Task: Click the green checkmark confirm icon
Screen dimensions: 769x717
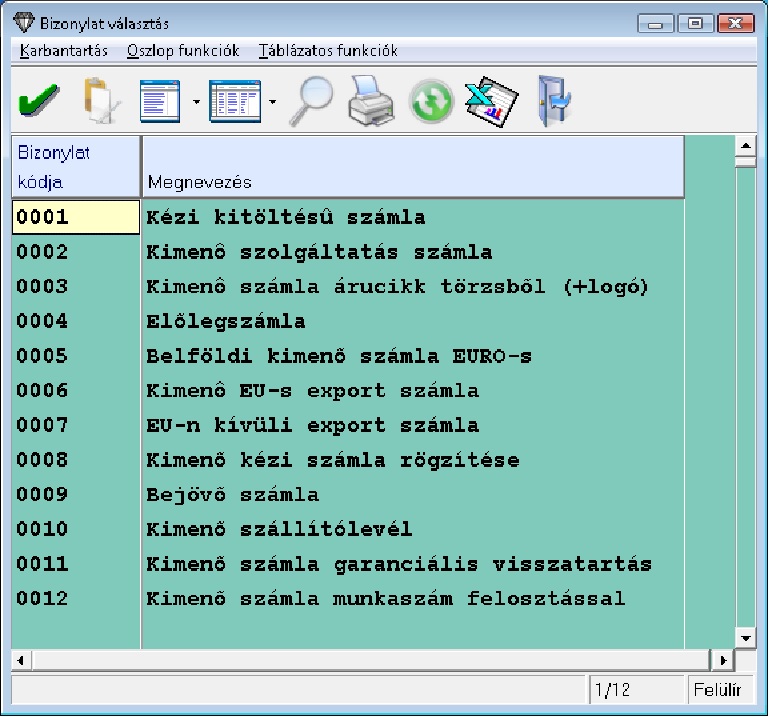Action: (x=38, y=101)
